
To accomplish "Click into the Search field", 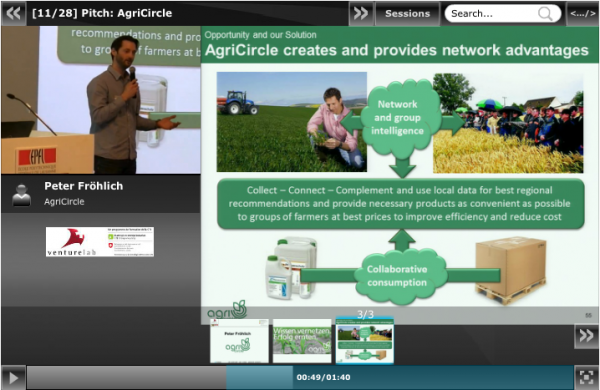I will coord(494,14).
